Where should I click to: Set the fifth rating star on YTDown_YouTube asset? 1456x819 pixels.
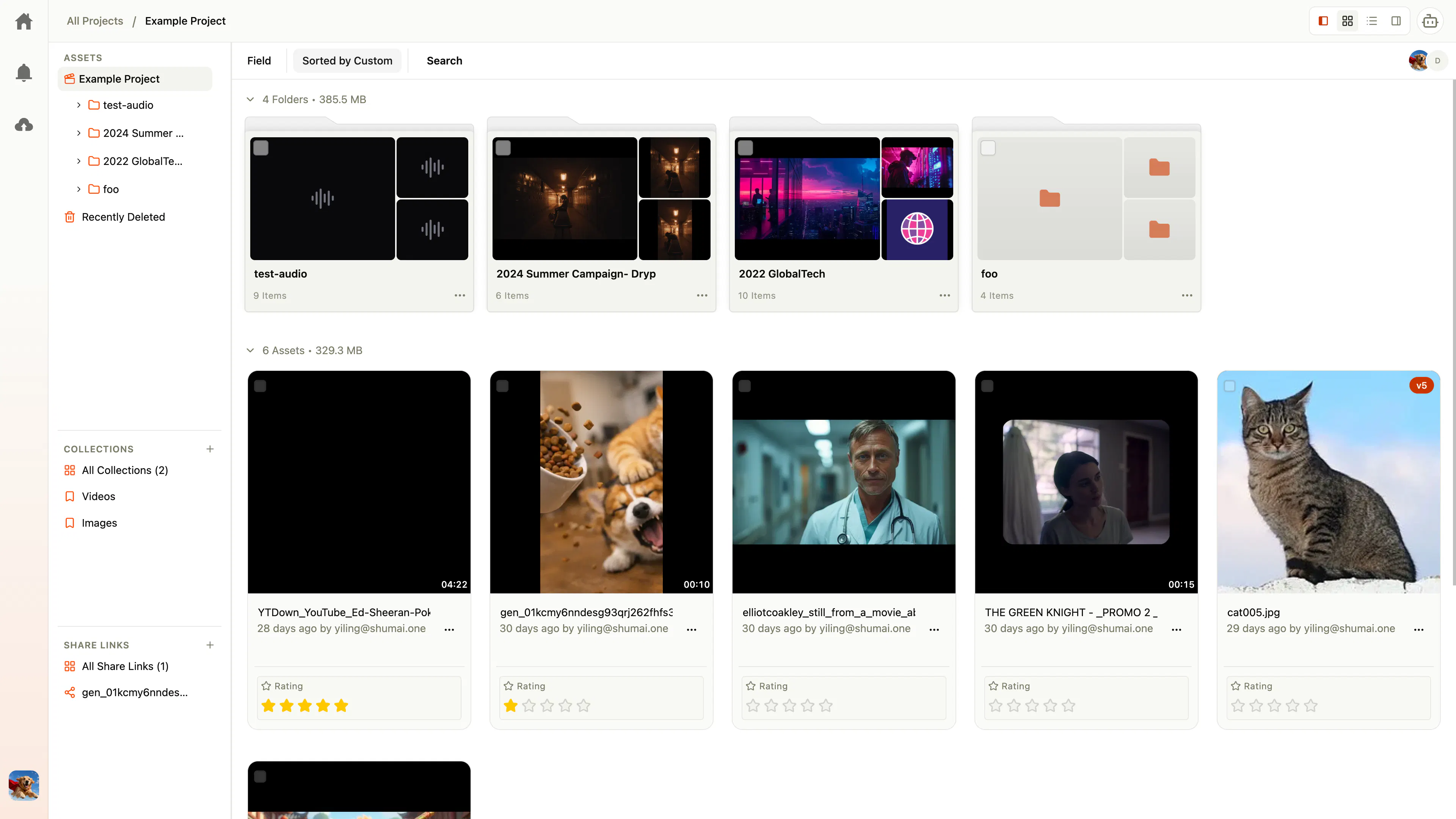pyautogui.click(x=341, y=705)
